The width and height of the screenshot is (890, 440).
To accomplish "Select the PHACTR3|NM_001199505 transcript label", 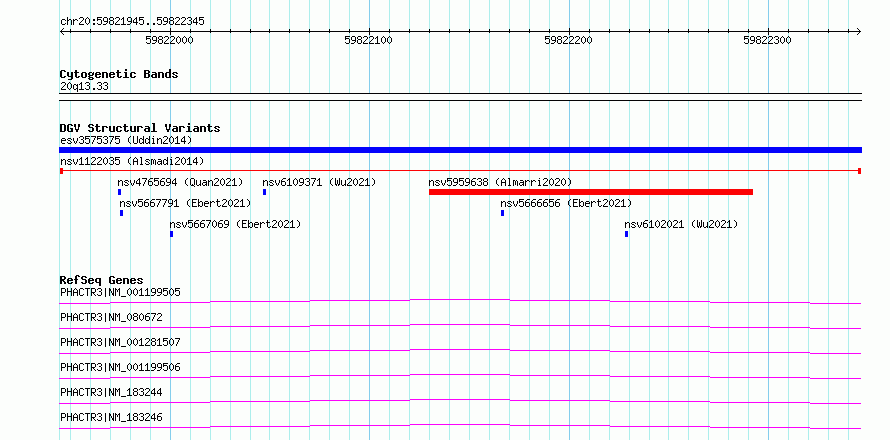I will [x=120, y=293].
